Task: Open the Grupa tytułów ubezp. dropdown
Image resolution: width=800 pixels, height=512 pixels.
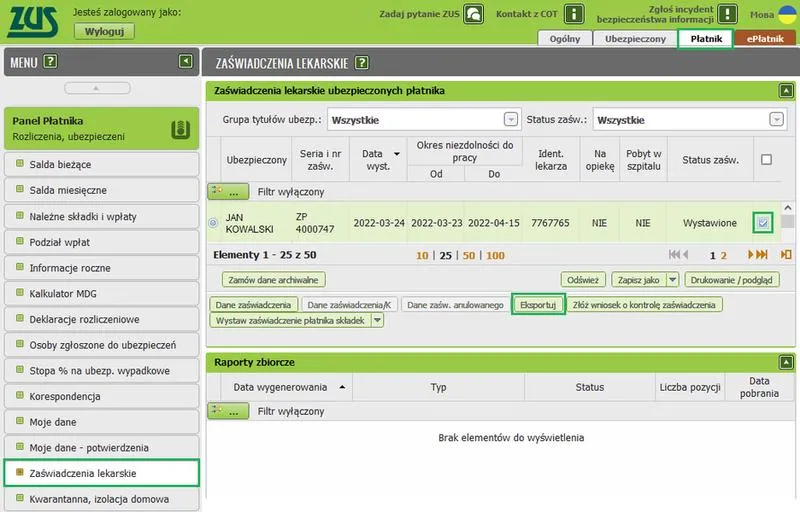Action: (511, 119)
